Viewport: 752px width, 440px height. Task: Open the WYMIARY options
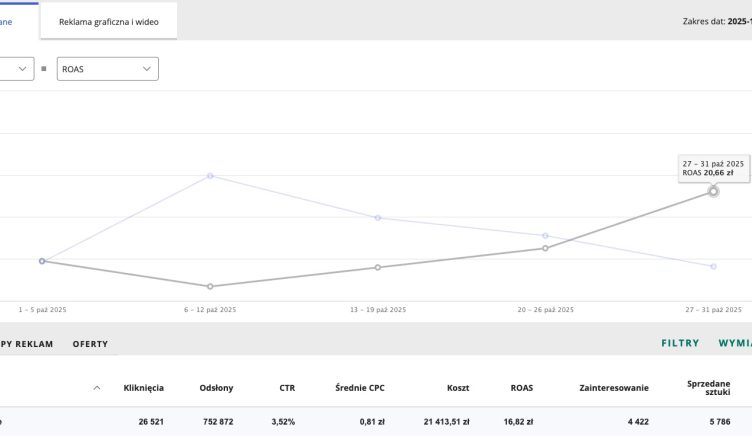[735, 343]
